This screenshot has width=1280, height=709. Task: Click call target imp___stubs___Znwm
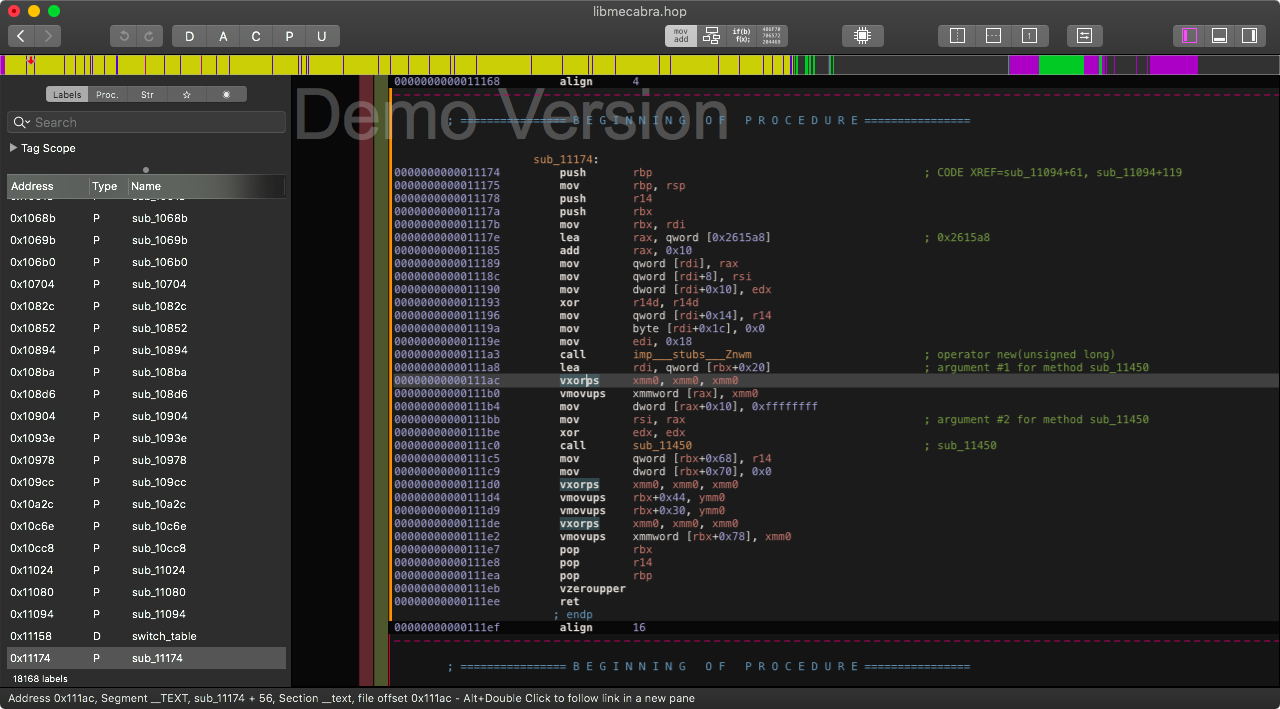pos(693,355)
